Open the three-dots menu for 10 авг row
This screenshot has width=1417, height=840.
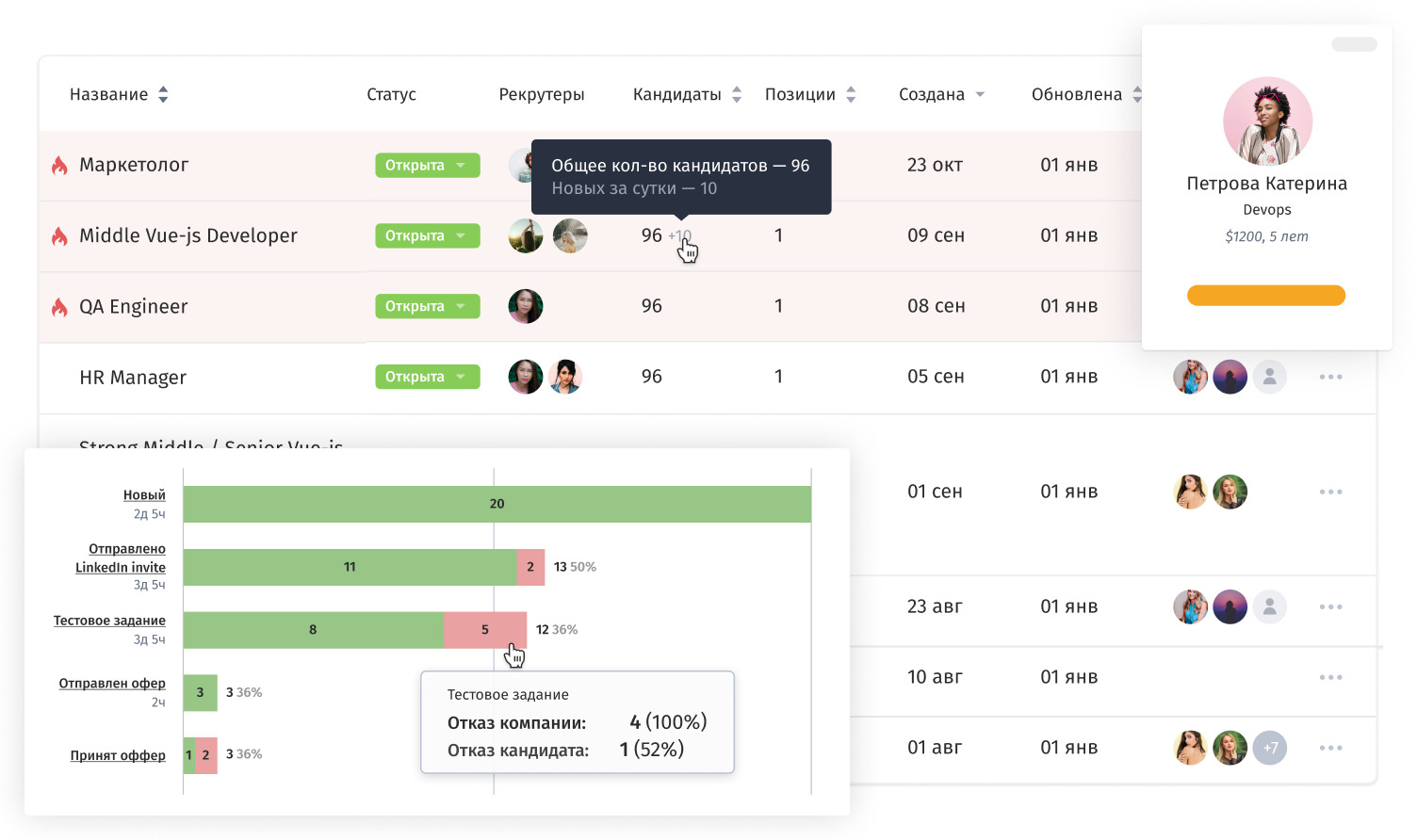click(1330, 677)
